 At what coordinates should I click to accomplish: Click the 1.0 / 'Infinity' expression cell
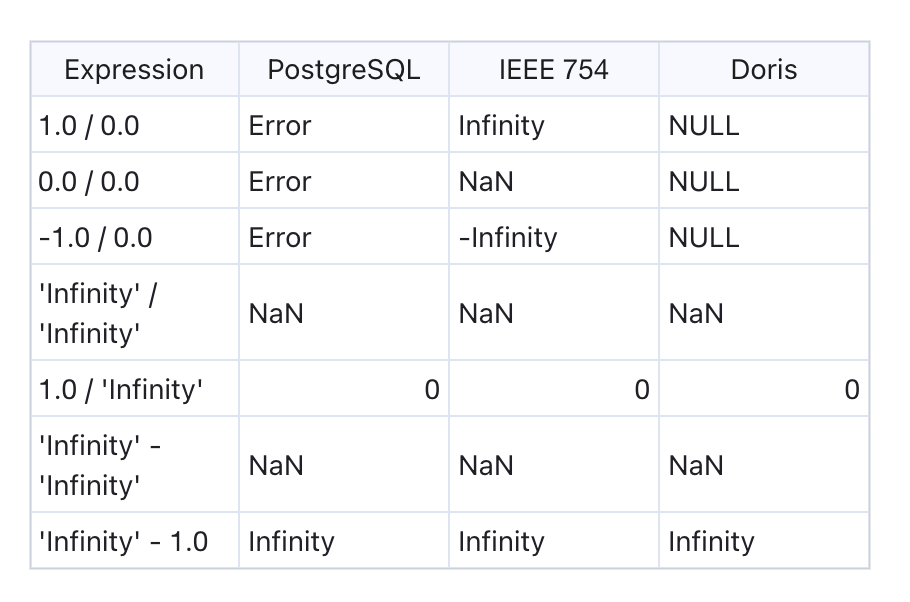(x=120, y=390)
